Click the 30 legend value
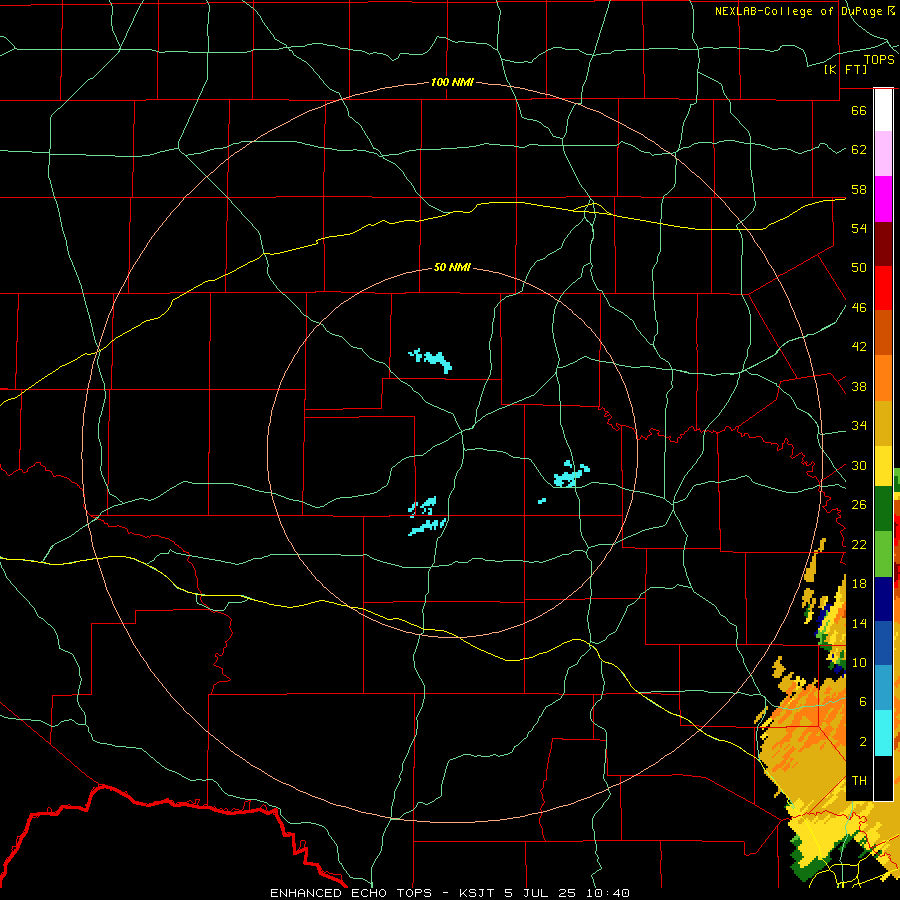The width and height of the screenshot is (900, 900). (859, 465)
